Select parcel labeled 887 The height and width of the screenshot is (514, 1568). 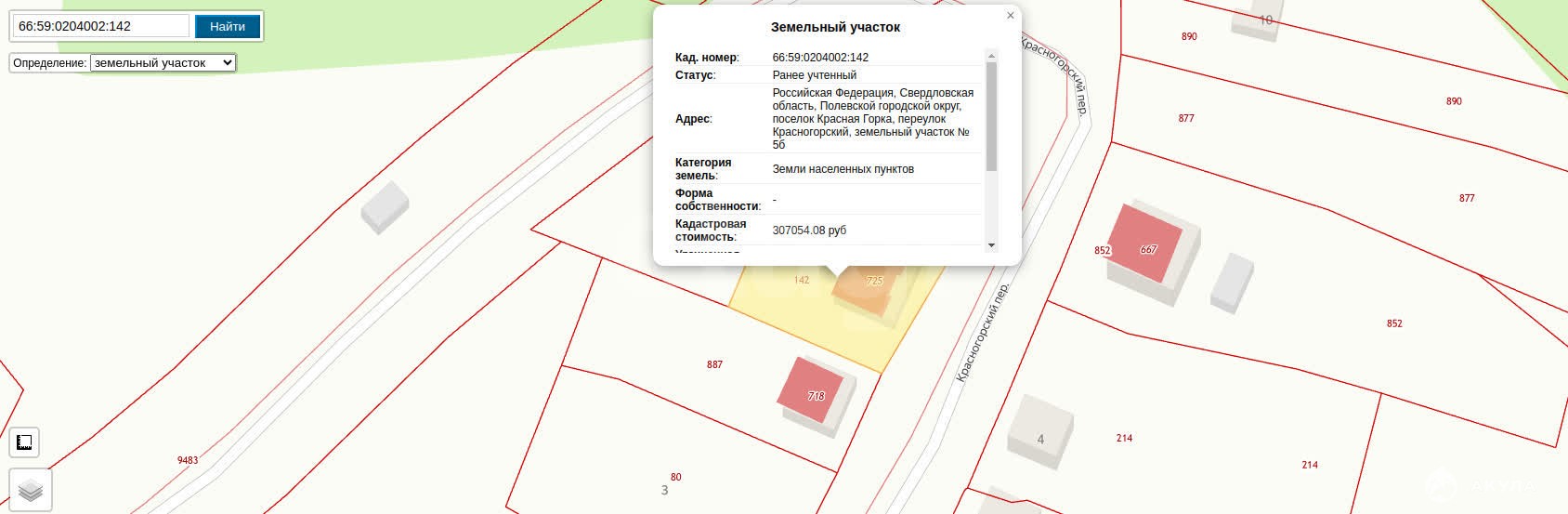pyautogui.click(x=714, y=364)
